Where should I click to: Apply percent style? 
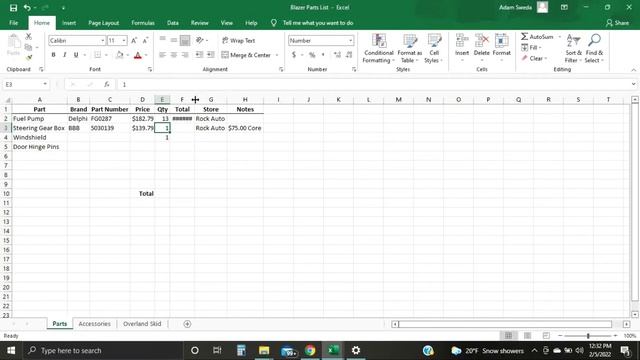(x=312, y=55)
